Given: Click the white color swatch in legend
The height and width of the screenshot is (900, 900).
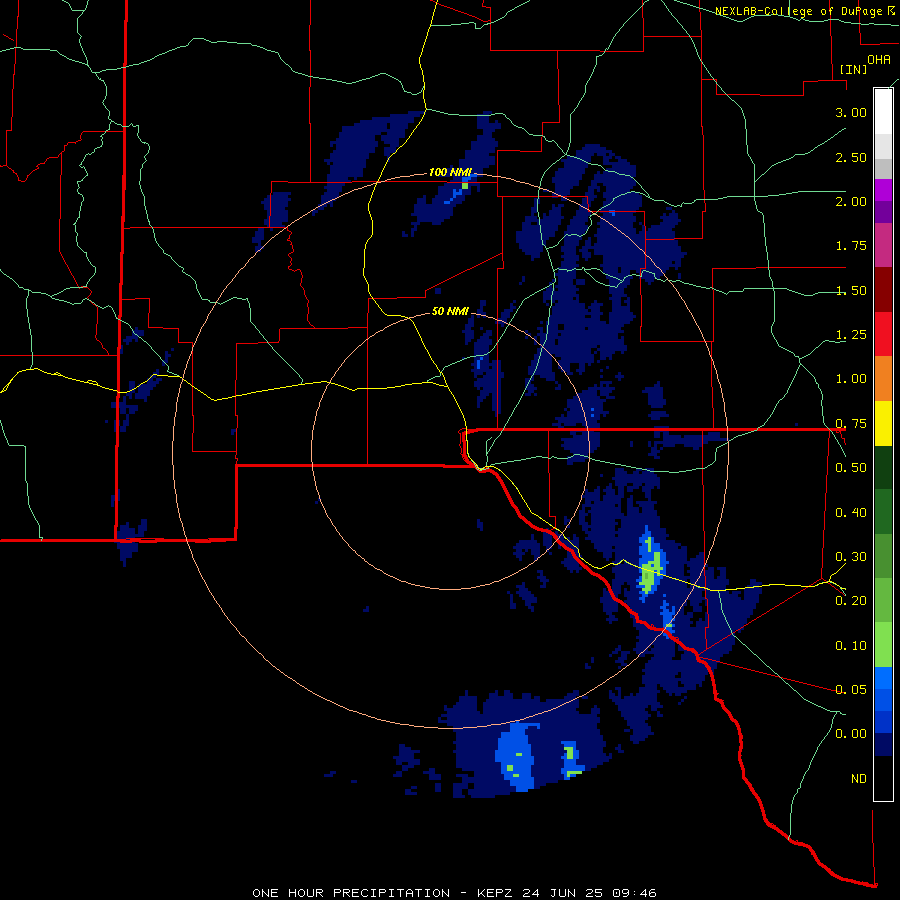Looking at the screenshot, I should 883,111.
